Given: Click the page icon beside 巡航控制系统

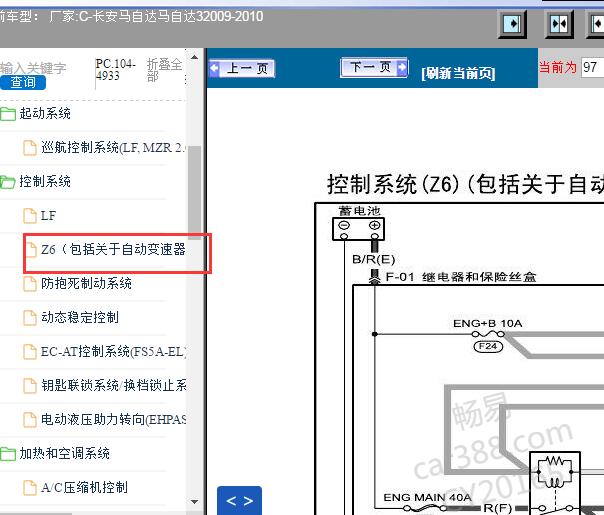Looking at the screenshot, I should [30, 148].
